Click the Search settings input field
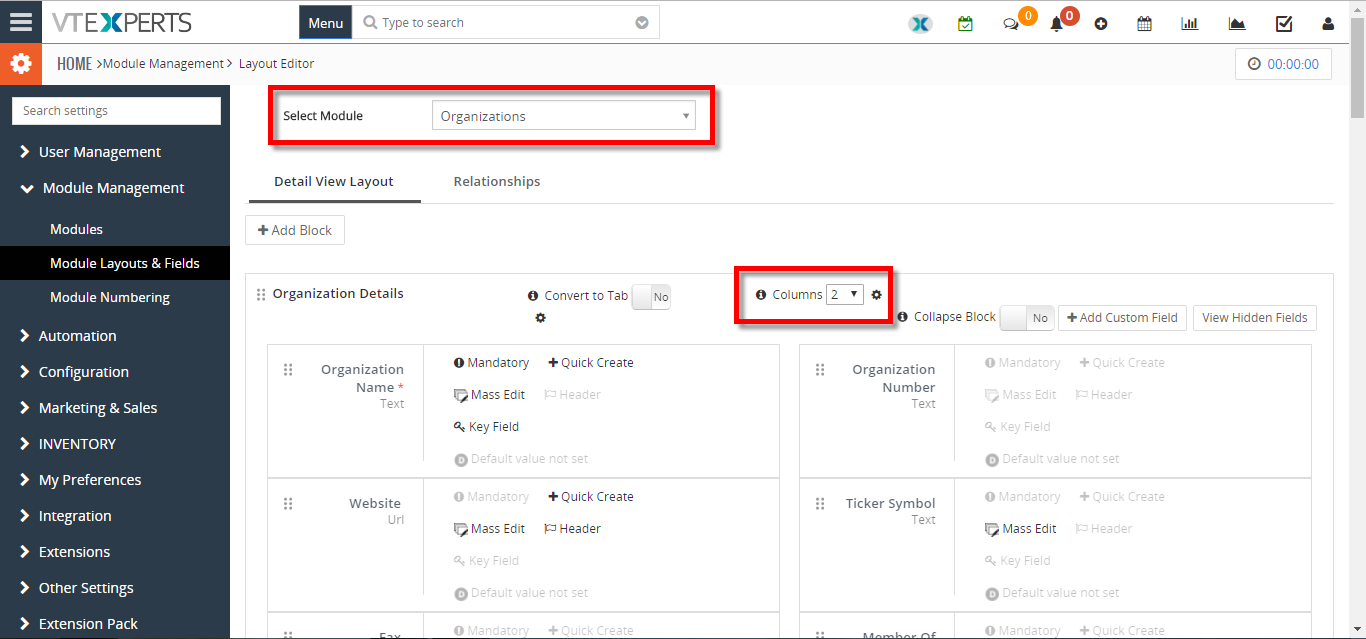Viewport: 1366px width, 639px height. tap(116, 111)
